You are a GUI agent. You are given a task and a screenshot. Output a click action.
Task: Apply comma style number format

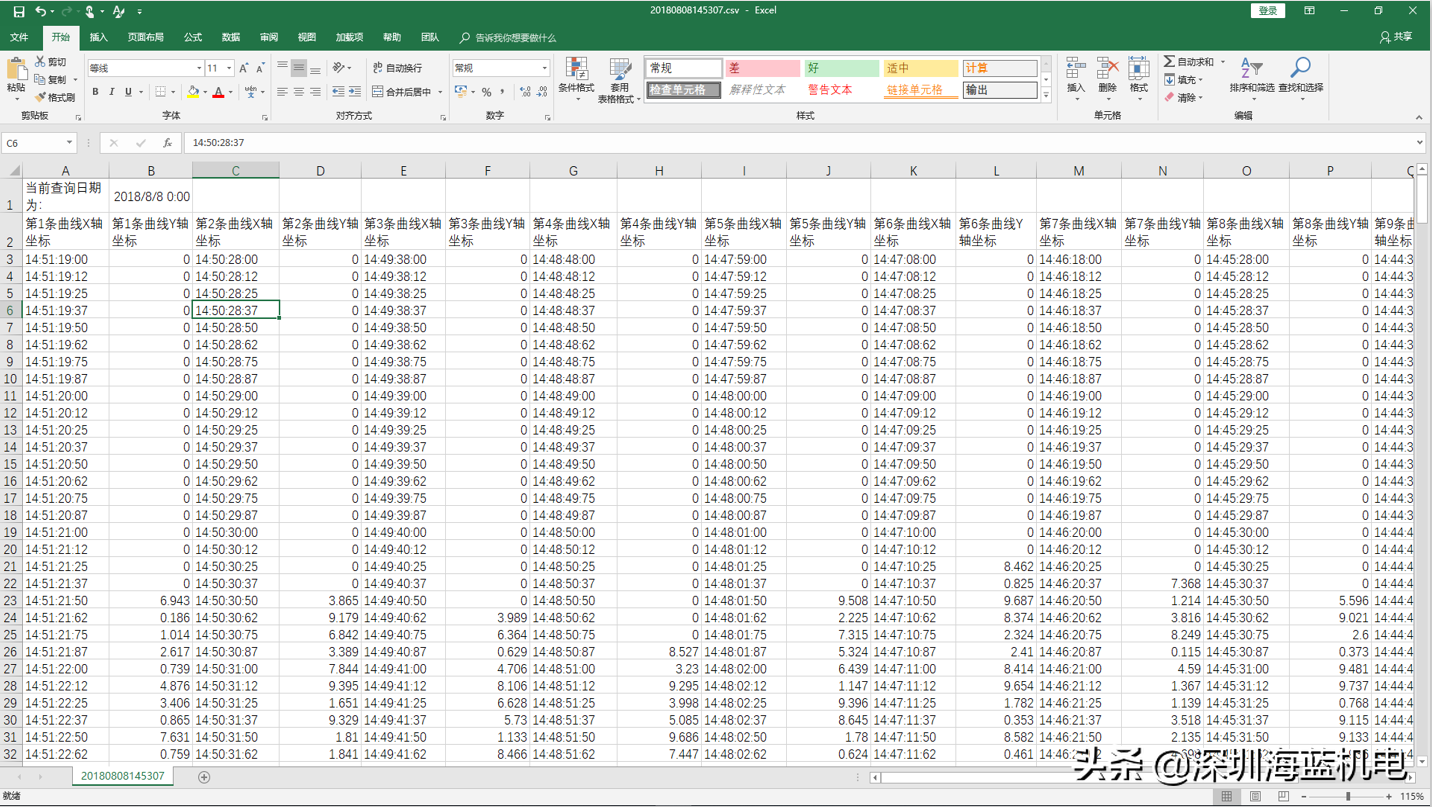coord(502,92)
